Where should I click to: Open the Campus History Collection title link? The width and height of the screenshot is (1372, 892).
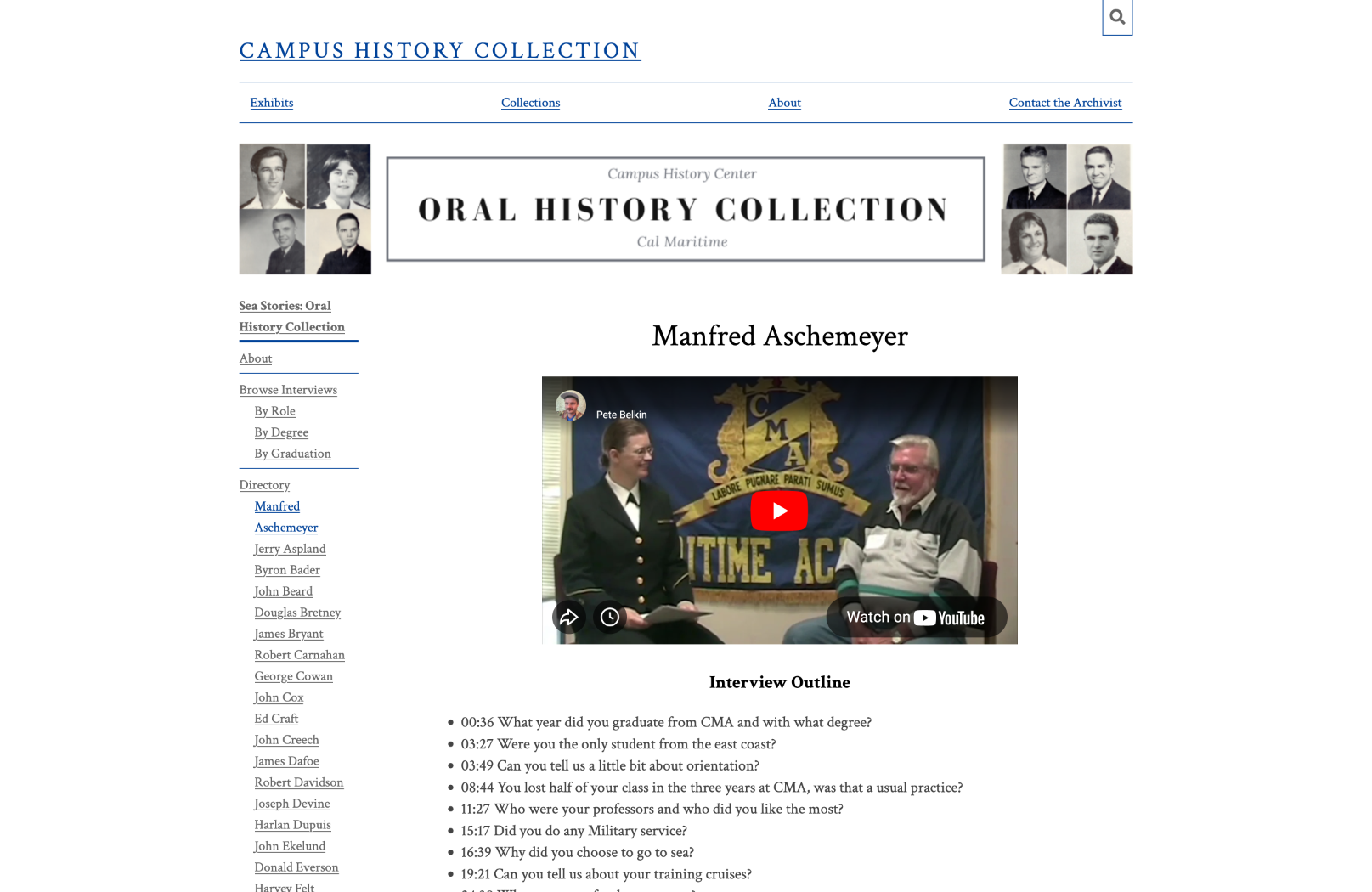pos(439,51)
